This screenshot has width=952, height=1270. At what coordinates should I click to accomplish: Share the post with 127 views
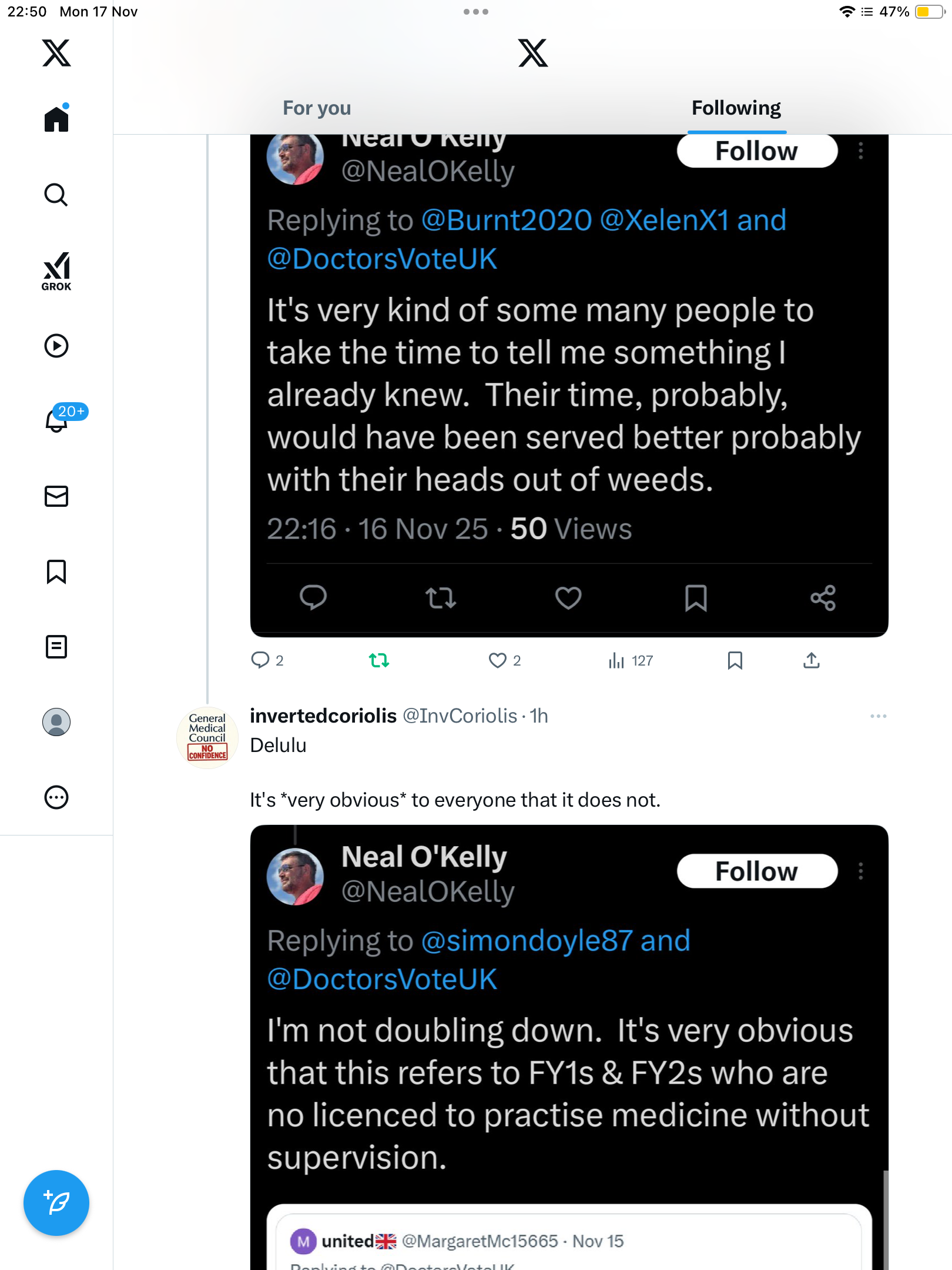(x=811, y=660)
